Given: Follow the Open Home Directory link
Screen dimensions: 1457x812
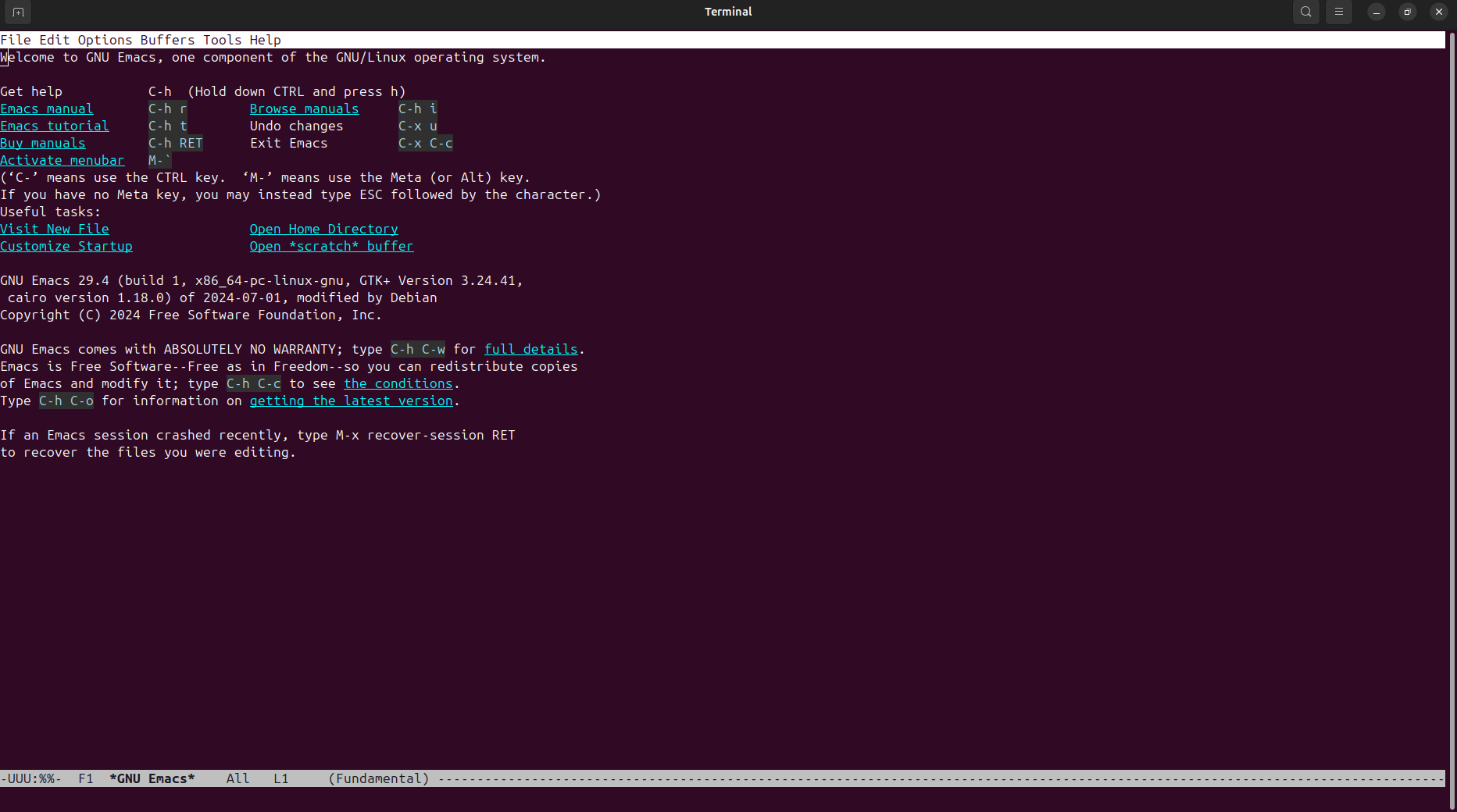Looking at the screenshot, I should (x=324, y=229).
